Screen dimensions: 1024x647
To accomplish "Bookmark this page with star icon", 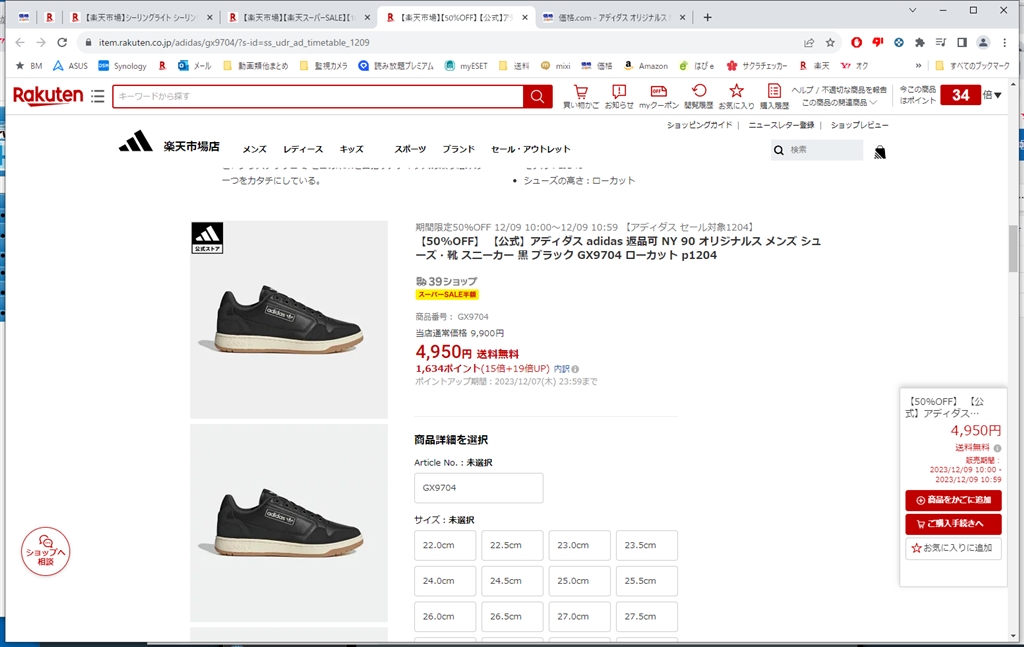I will click(830, 42).
